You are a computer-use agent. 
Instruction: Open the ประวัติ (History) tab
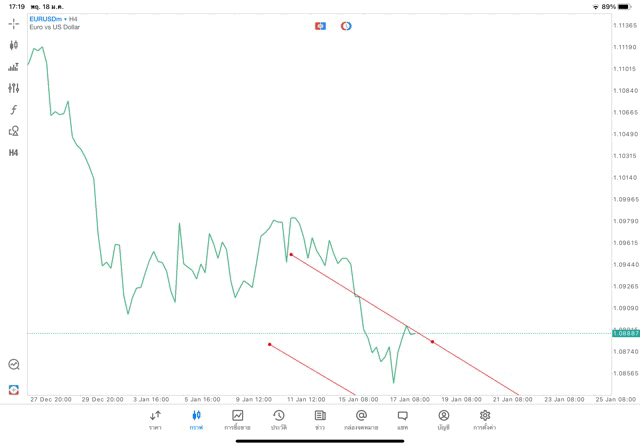point(278,419)
